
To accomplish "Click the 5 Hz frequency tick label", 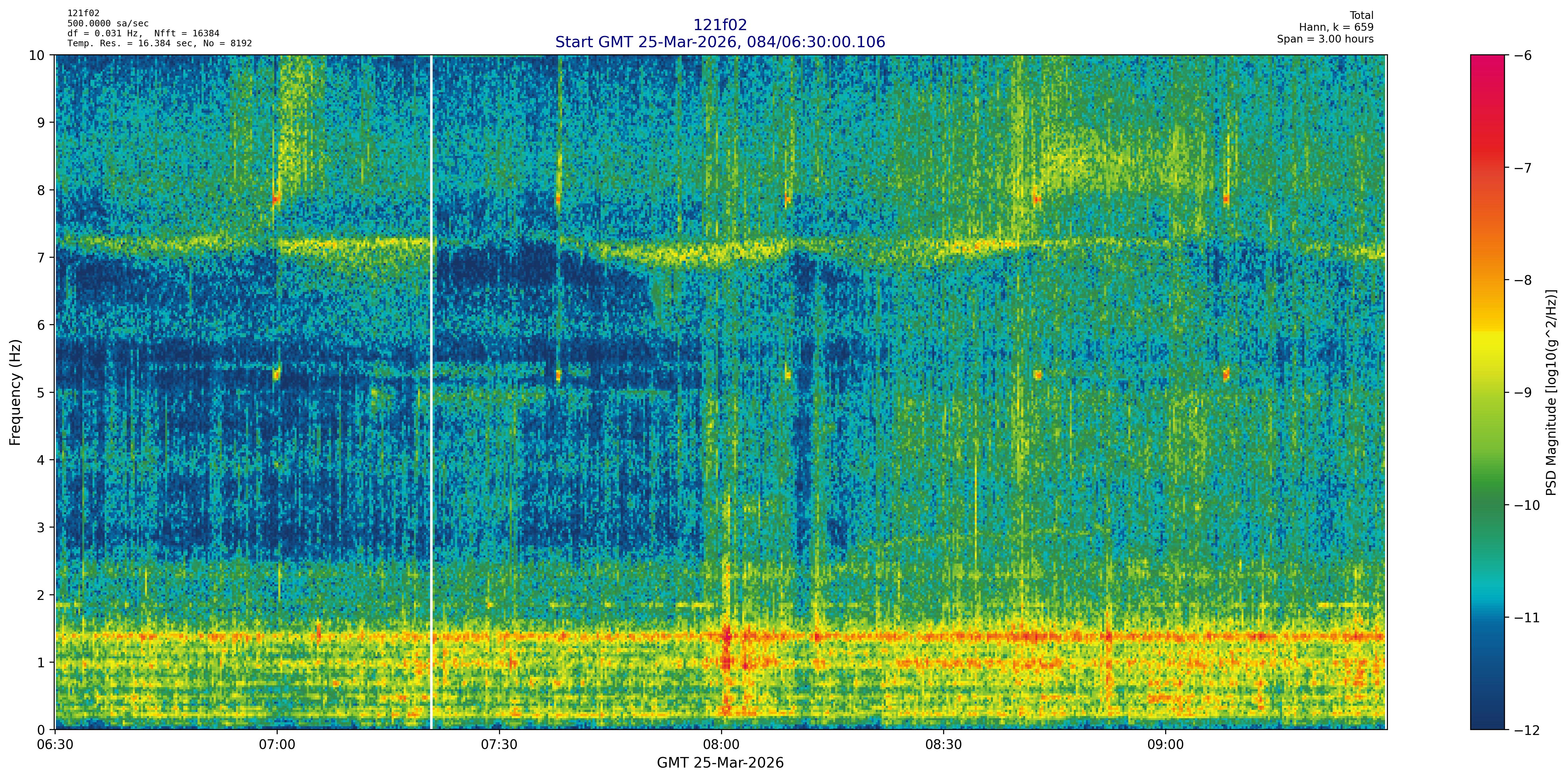I will pyautogui.click(x=41, y=392).
